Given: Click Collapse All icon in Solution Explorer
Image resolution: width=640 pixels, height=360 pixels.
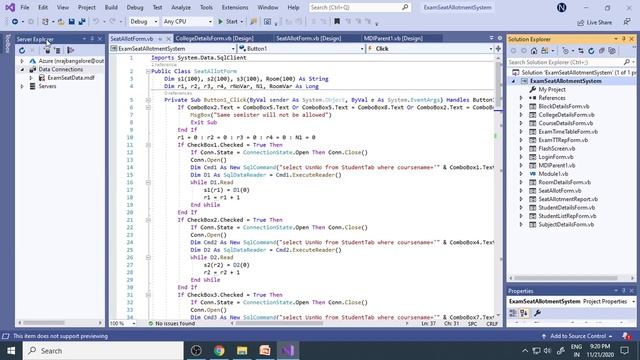Looking at the screenshot, I should tap(602, 51).
